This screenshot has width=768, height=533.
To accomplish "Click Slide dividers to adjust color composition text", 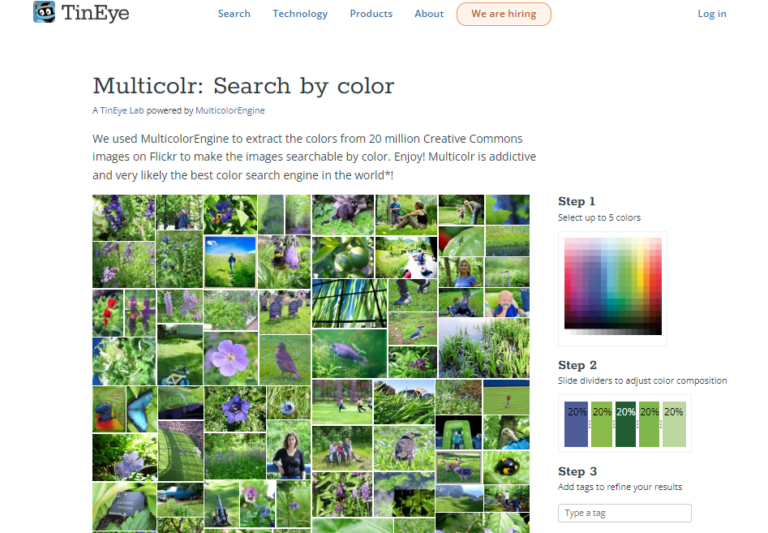I will [642, 381].
